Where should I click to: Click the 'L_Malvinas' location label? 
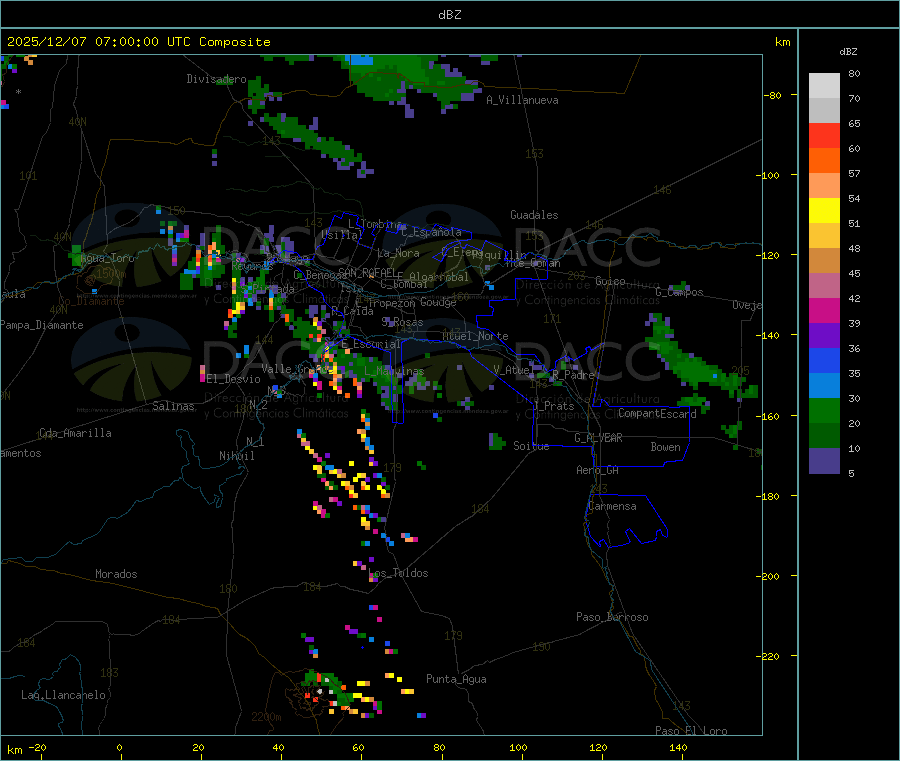pos(394,371)
